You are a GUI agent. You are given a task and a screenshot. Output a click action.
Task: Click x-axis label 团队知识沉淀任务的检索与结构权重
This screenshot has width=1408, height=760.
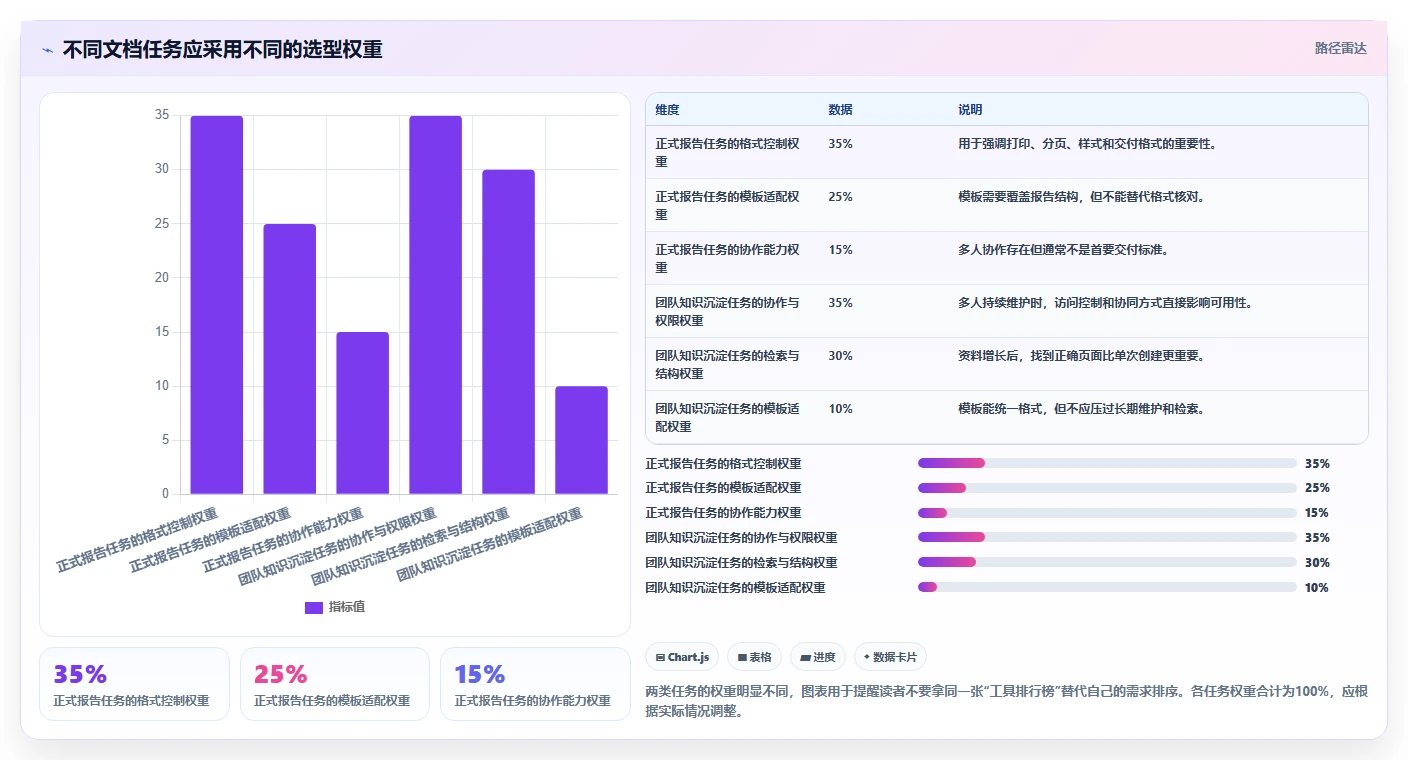click(410, 547)
